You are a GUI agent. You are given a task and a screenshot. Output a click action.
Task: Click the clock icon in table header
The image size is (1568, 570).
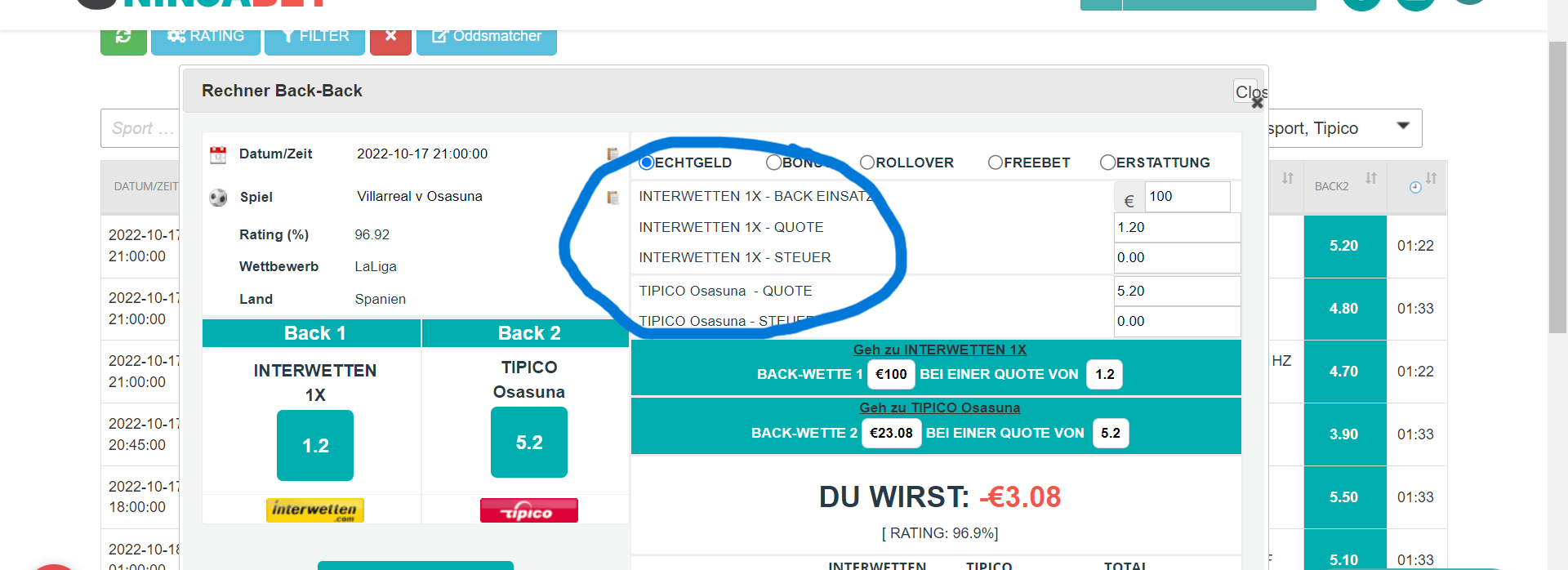coord(1415,187)
